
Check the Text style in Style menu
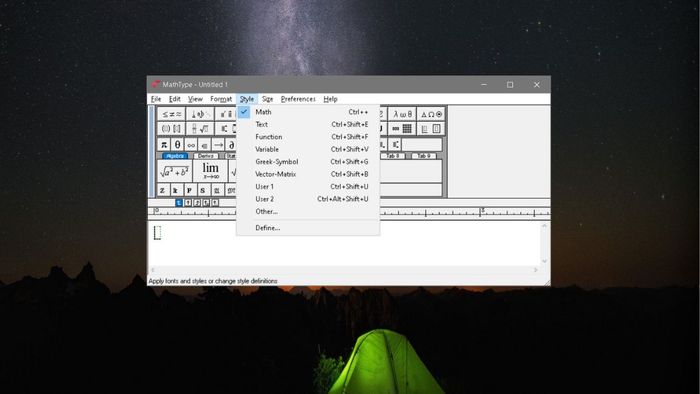pos(308,124)
